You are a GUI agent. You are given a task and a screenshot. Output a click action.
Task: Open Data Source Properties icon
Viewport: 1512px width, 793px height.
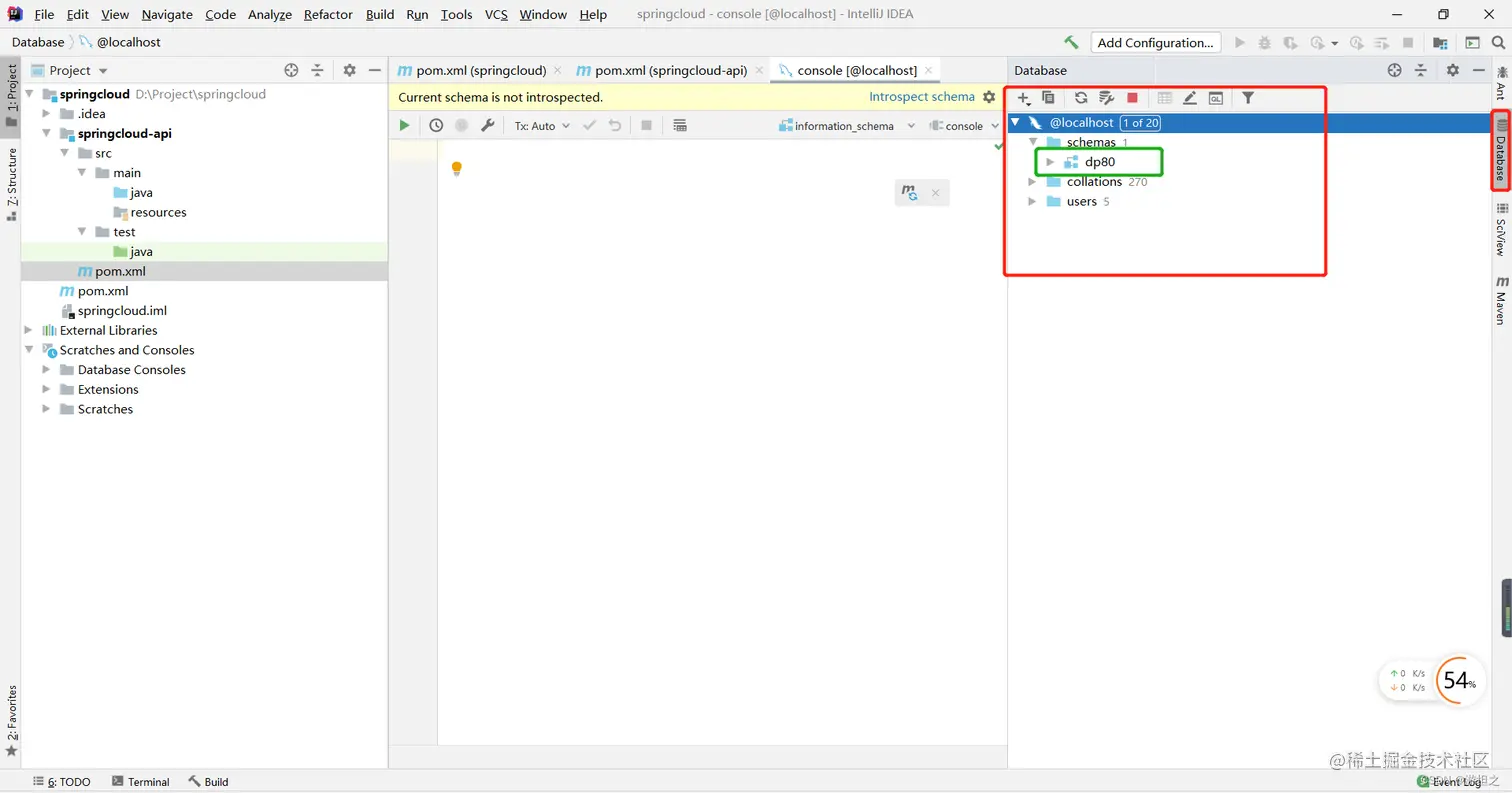[1106, 97]
